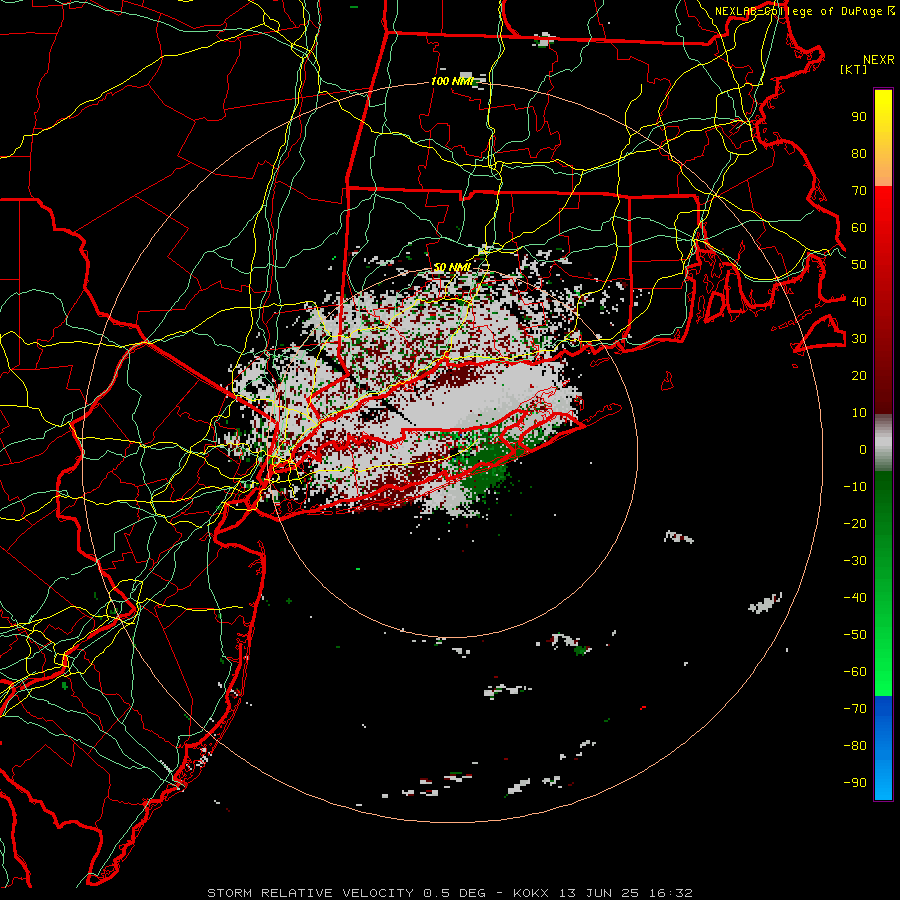Click the positive 50 scale value
The height and width of the screenshot is (900, 900).
pos(859,265)
